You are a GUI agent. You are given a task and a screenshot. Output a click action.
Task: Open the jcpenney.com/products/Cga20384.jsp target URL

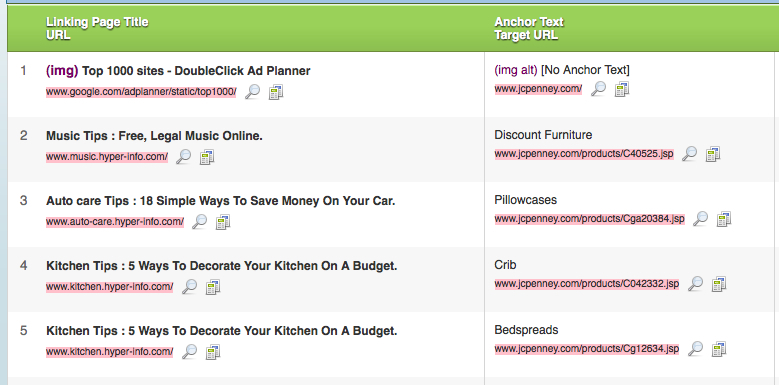pos(589,219)
